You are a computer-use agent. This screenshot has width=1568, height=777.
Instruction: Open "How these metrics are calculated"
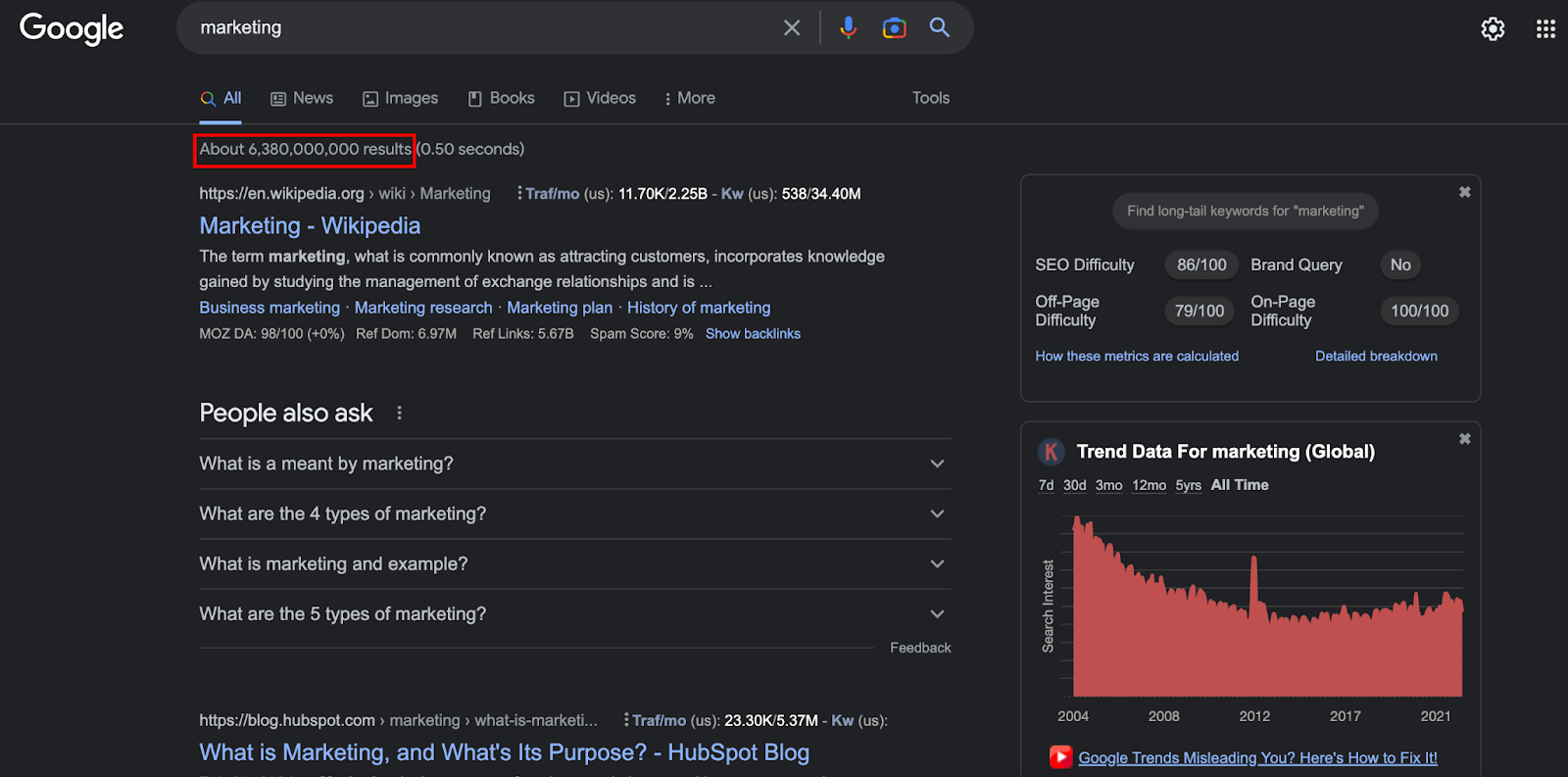1137,356
